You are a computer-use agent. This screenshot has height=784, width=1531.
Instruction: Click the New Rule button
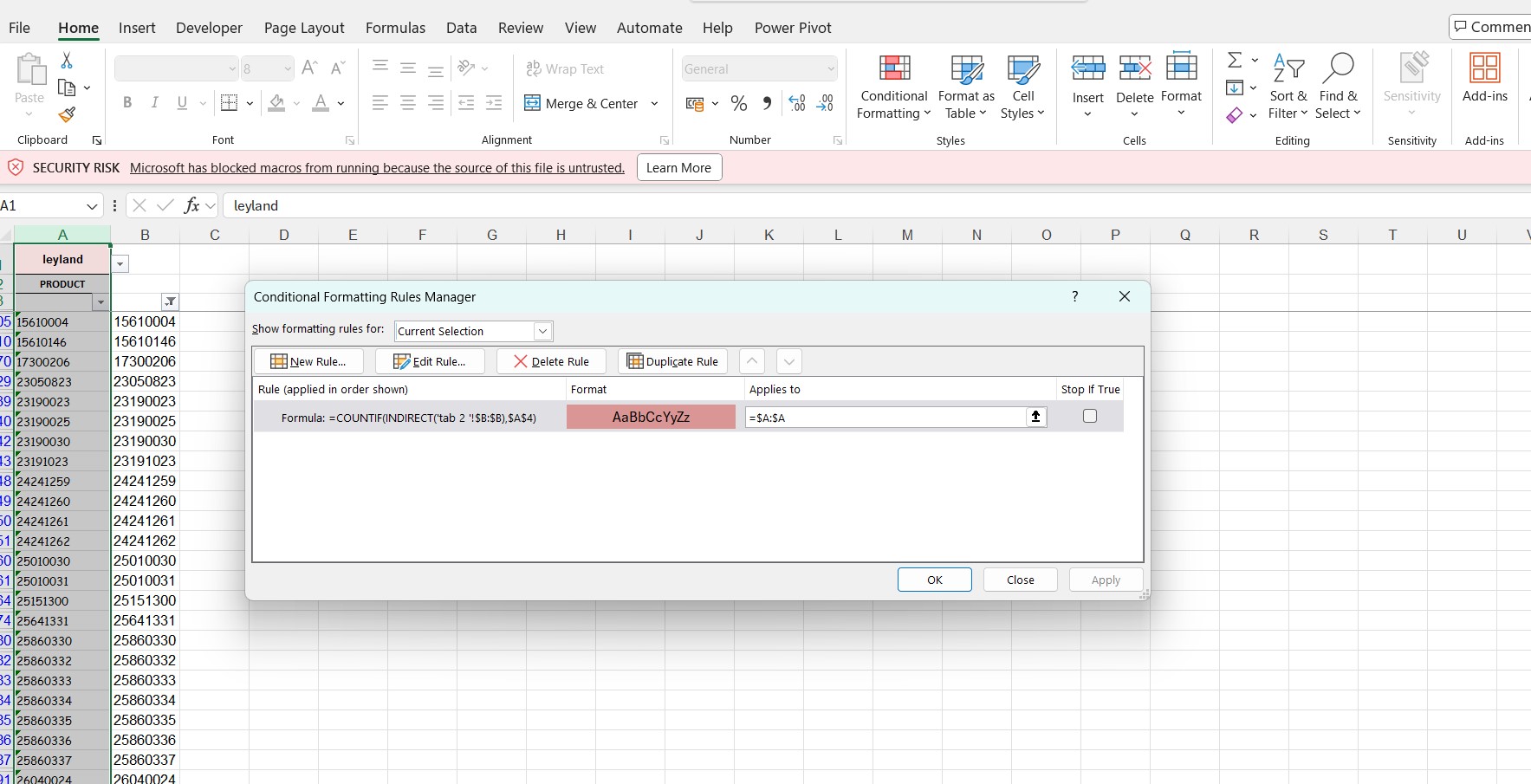pyautogui.click(x=308, y=361)
